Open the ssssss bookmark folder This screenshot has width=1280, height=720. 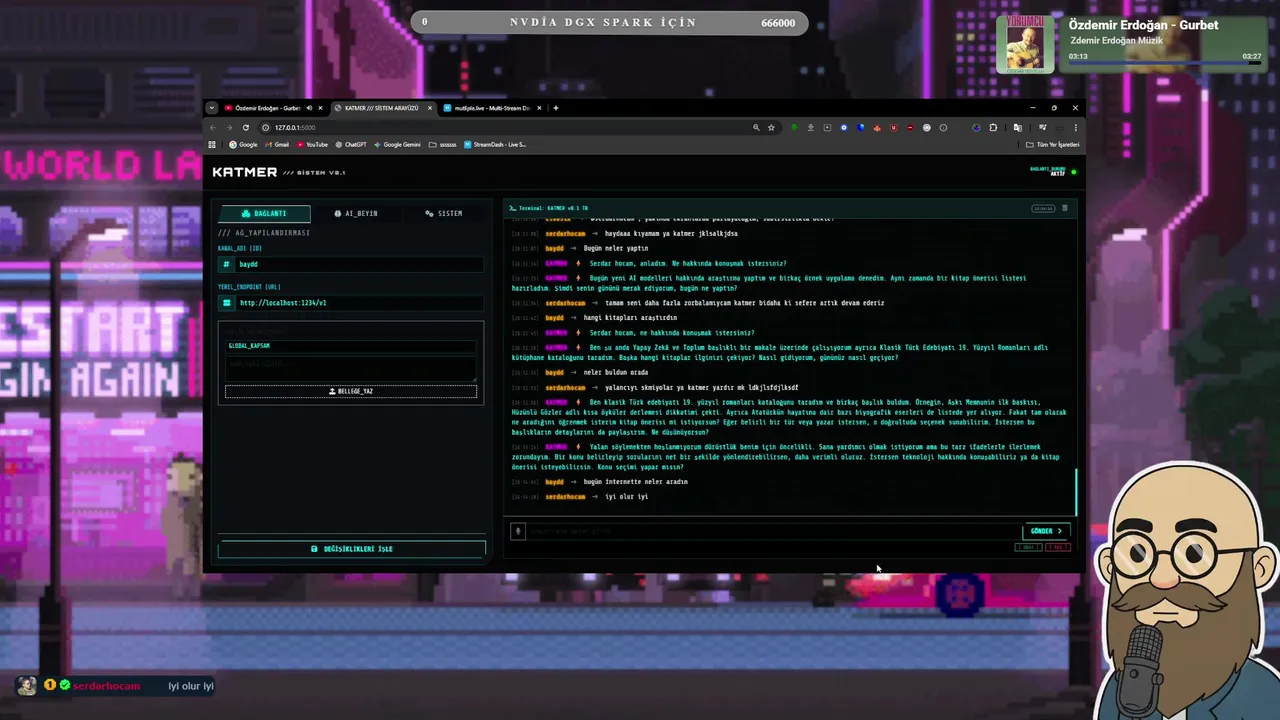443,144
